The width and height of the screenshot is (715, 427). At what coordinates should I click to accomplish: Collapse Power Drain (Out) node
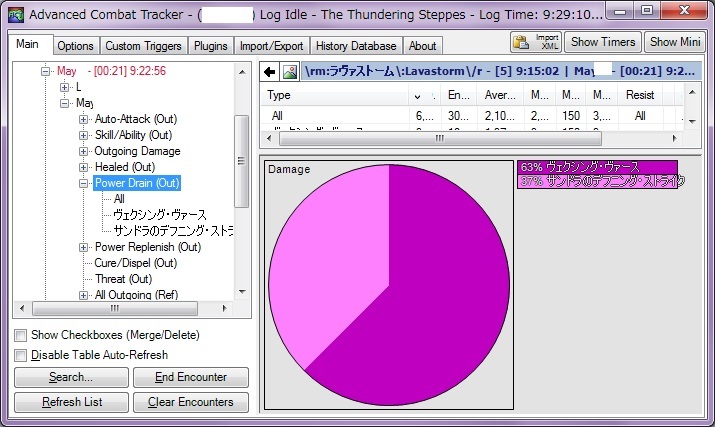click(83, 183)
